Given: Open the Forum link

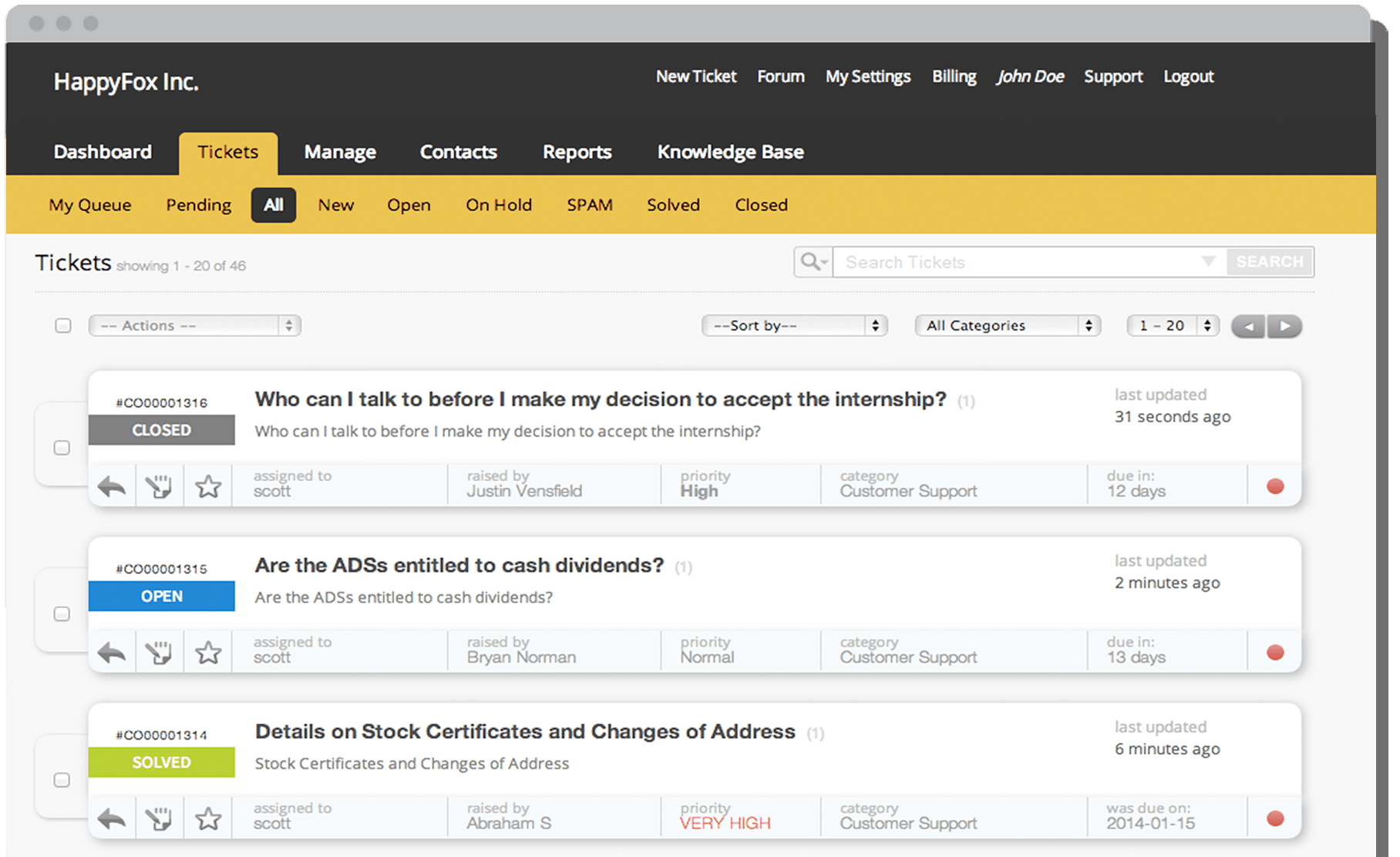Looking at the screenshot, I should point(781,76).
